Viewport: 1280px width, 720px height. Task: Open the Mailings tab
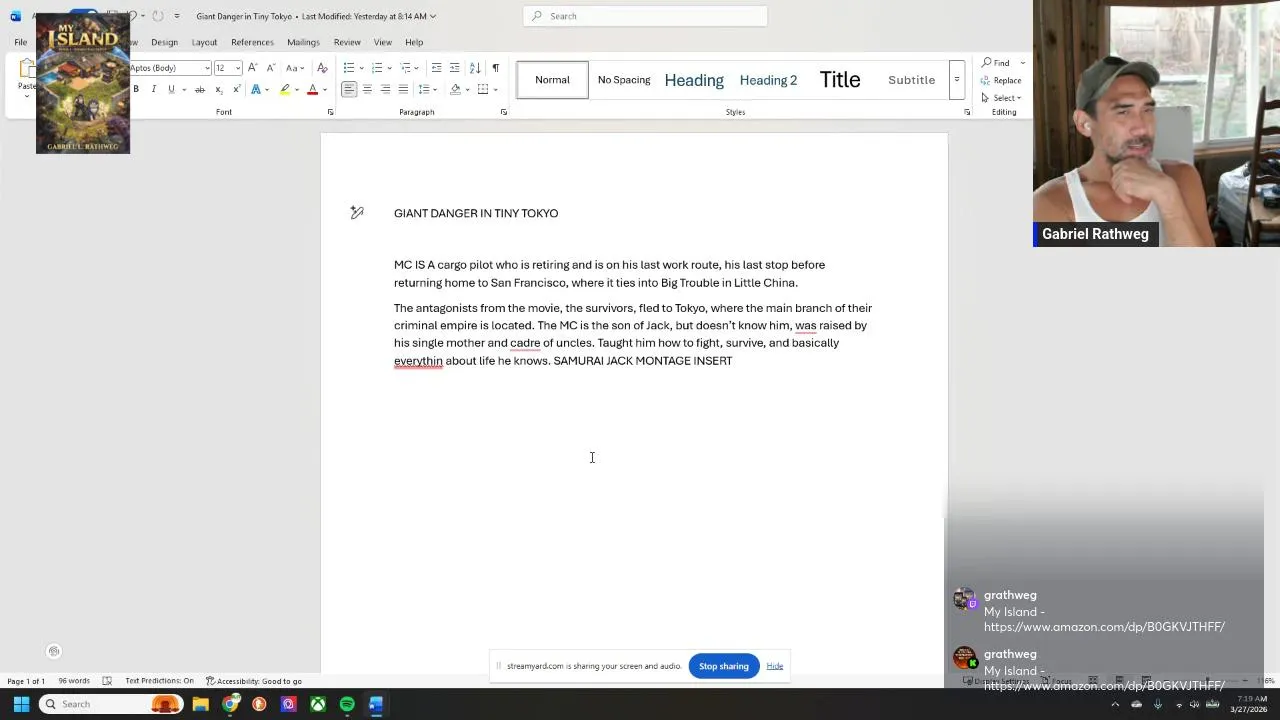303,42
